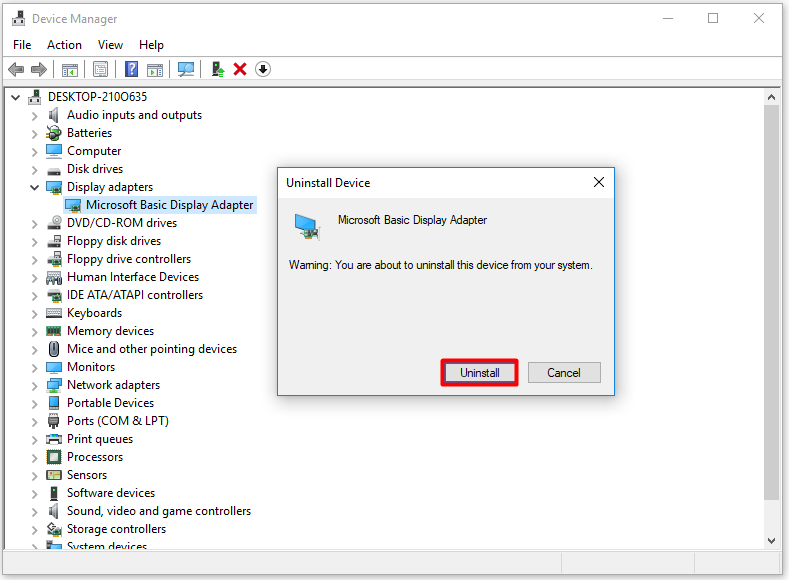Click the Keyboards category icon

coord(54,313)
